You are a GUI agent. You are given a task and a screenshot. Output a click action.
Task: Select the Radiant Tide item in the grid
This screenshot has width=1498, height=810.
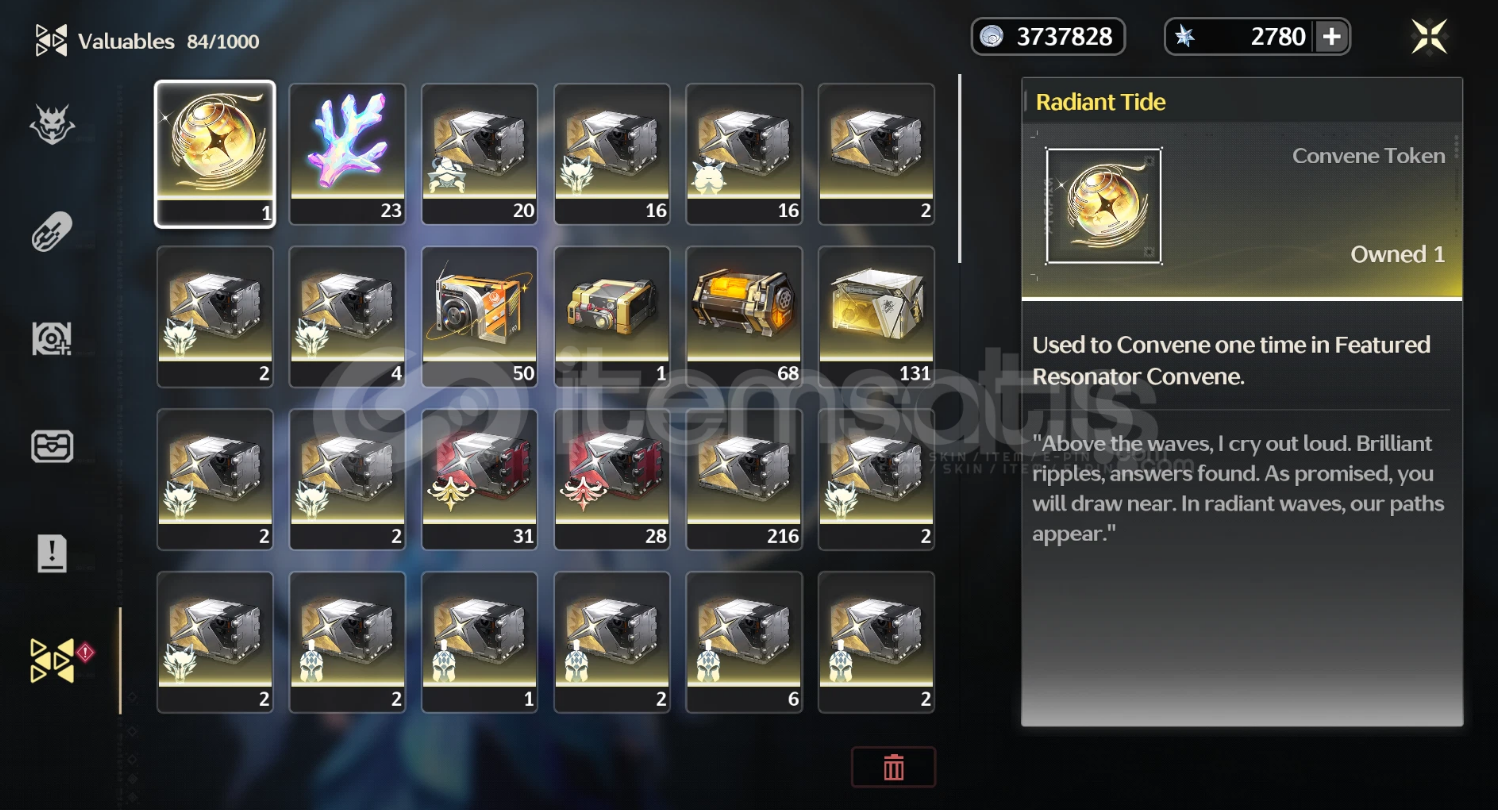click(215, 154)
